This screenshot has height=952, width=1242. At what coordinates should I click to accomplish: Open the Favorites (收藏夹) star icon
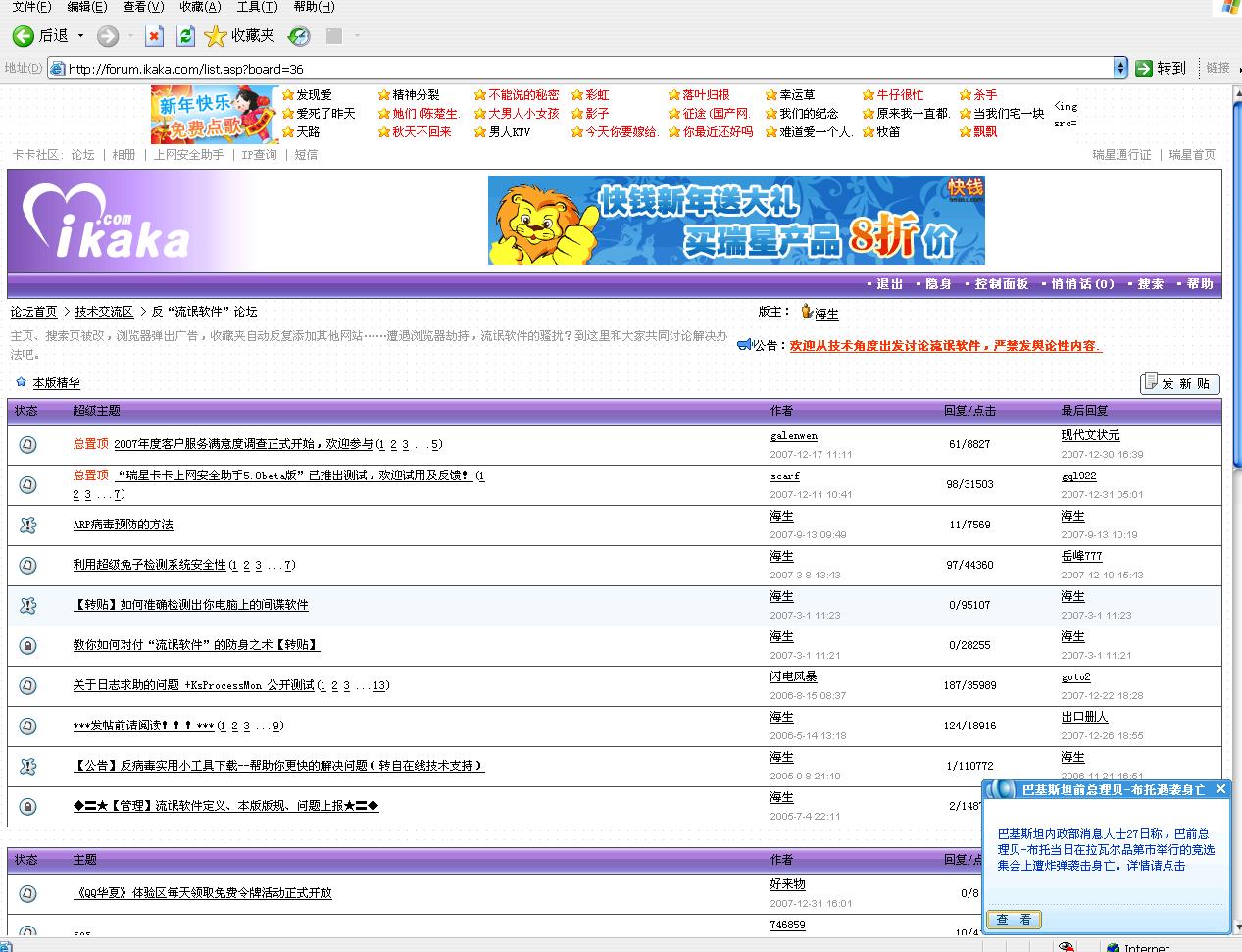pos(216,36)
